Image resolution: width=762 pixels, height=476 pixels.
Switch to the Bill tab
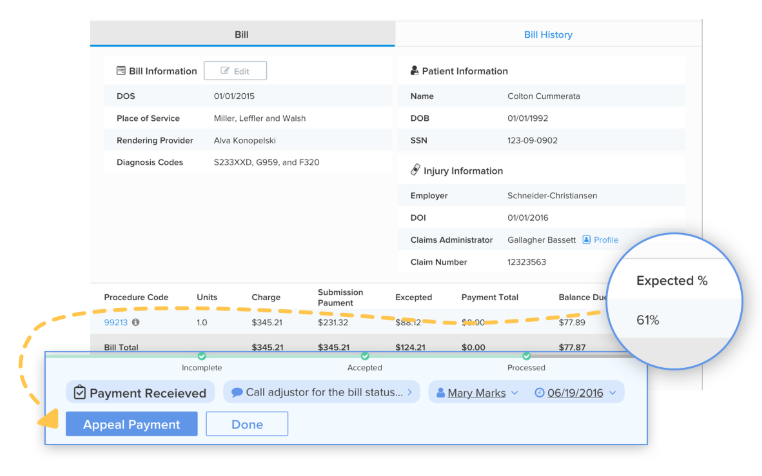tap(242, 34)
